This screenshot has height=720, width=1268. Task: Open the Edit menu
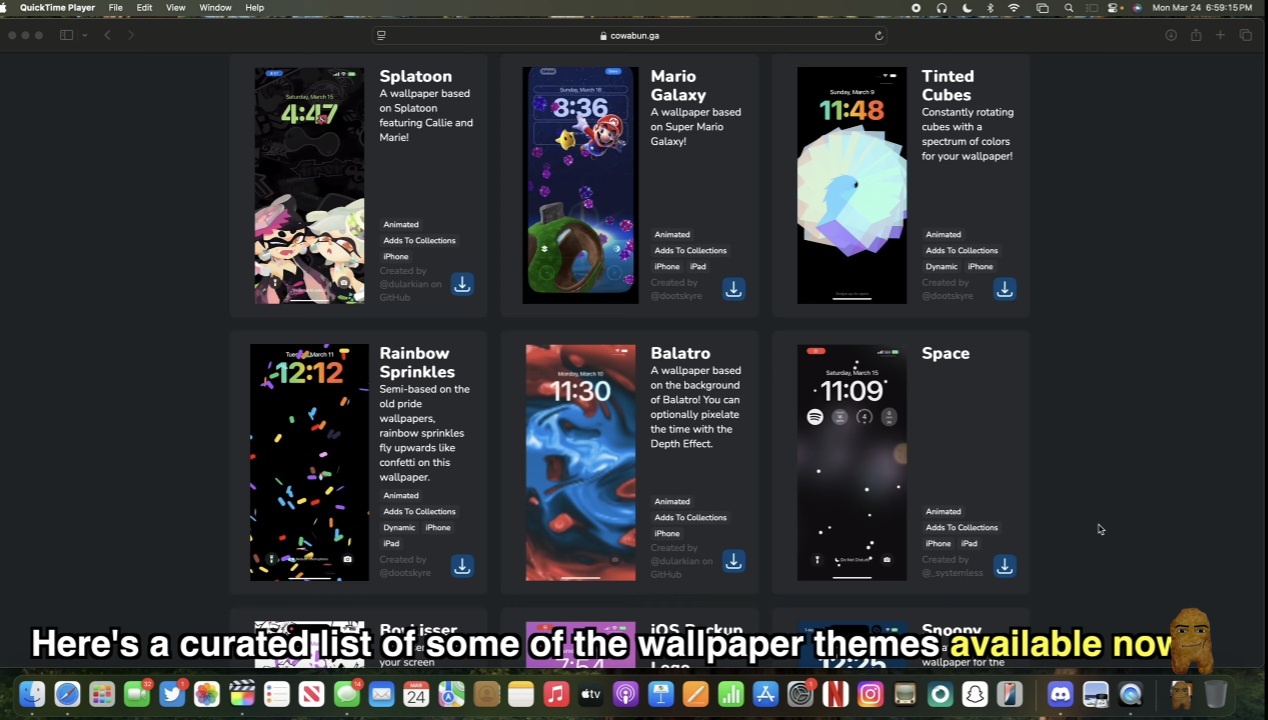click(145, 7)
